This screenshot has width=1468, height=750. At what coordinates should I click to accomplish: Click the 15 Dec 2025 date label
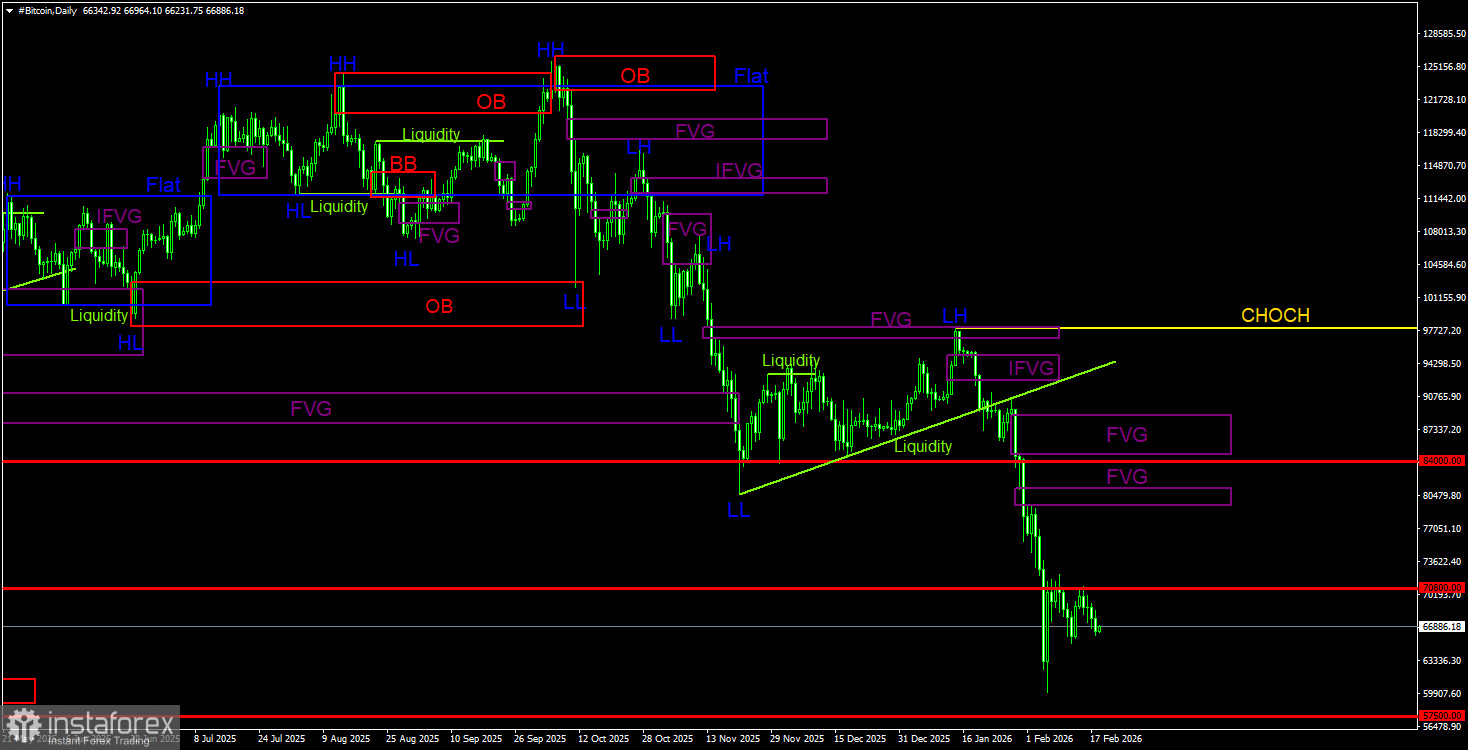click(x=859, y=739)
